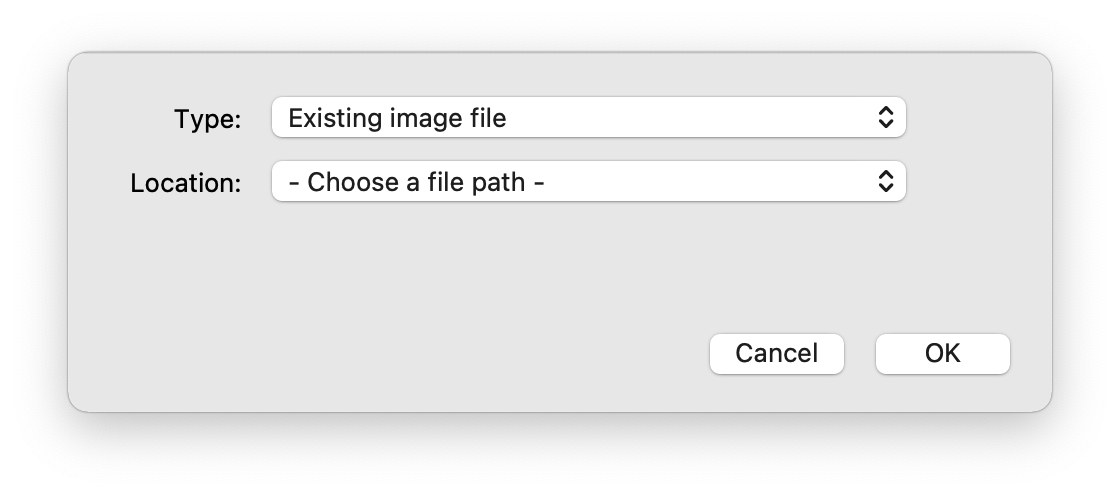Click the 'Existing image file' text
The width and height of the screenshot is (1120, 496).
397,118
